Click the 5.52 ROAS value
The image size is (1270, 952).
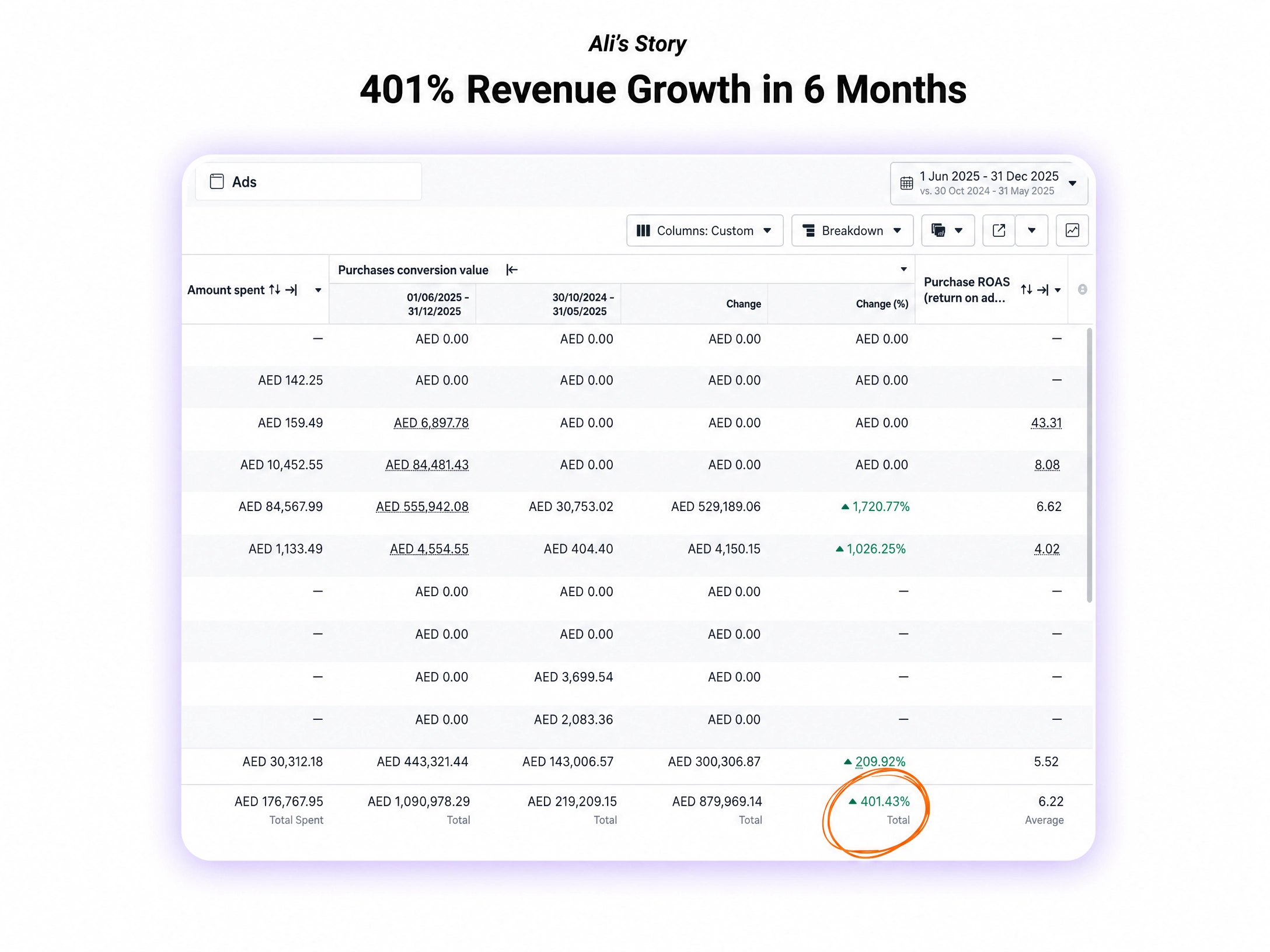[1046, 761]
